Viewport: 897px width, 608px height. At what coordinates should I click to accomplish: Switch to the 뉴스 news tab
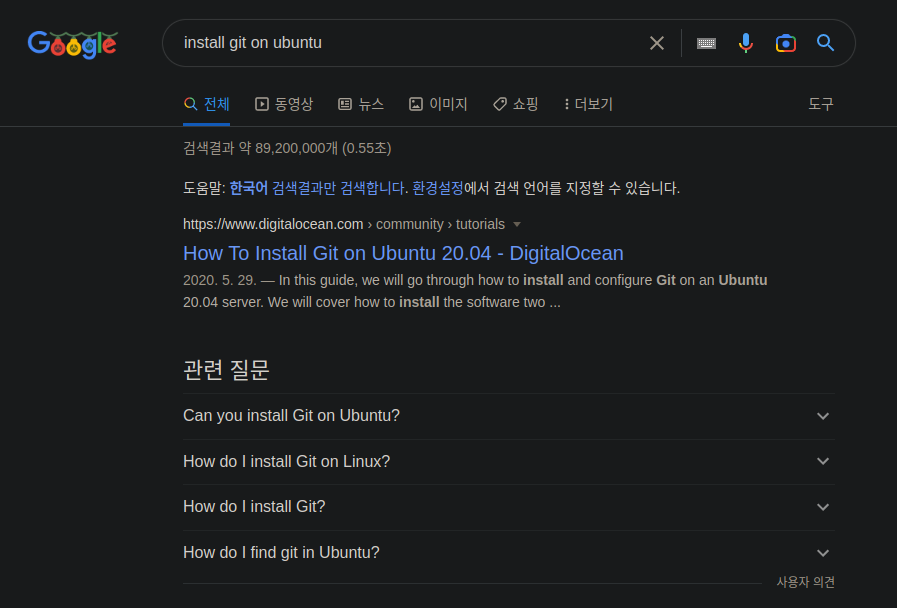(361, 104)
